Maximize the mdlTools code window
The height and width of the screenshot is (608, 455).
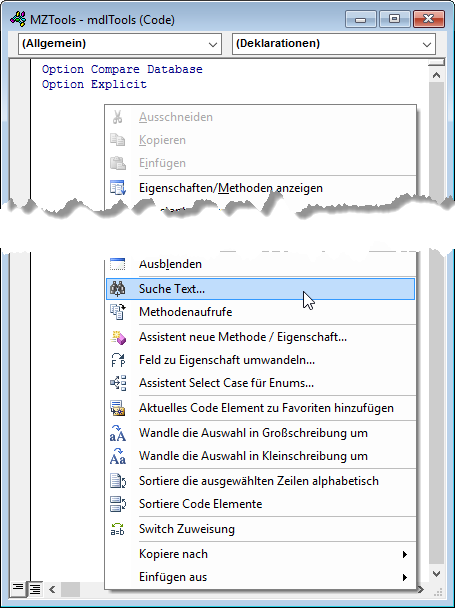[x=394, y=19]
